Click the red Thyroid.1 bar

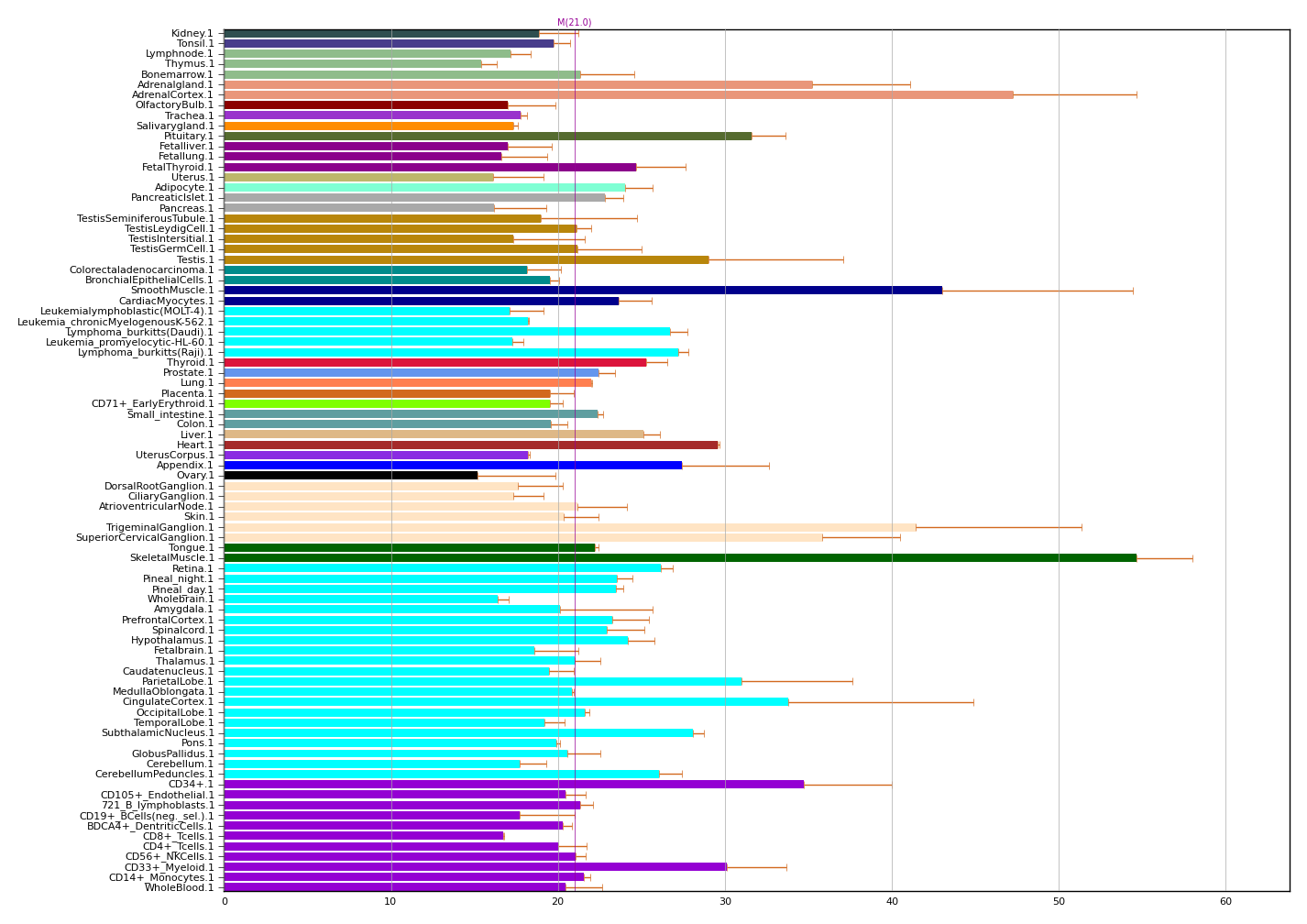(x=434, y=362)
